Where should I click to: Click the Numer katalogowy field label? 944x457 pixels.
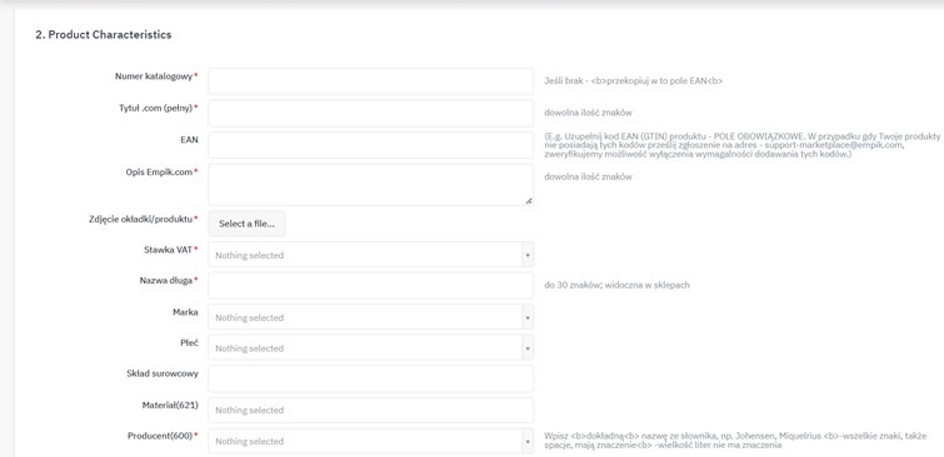pos(155,76)
